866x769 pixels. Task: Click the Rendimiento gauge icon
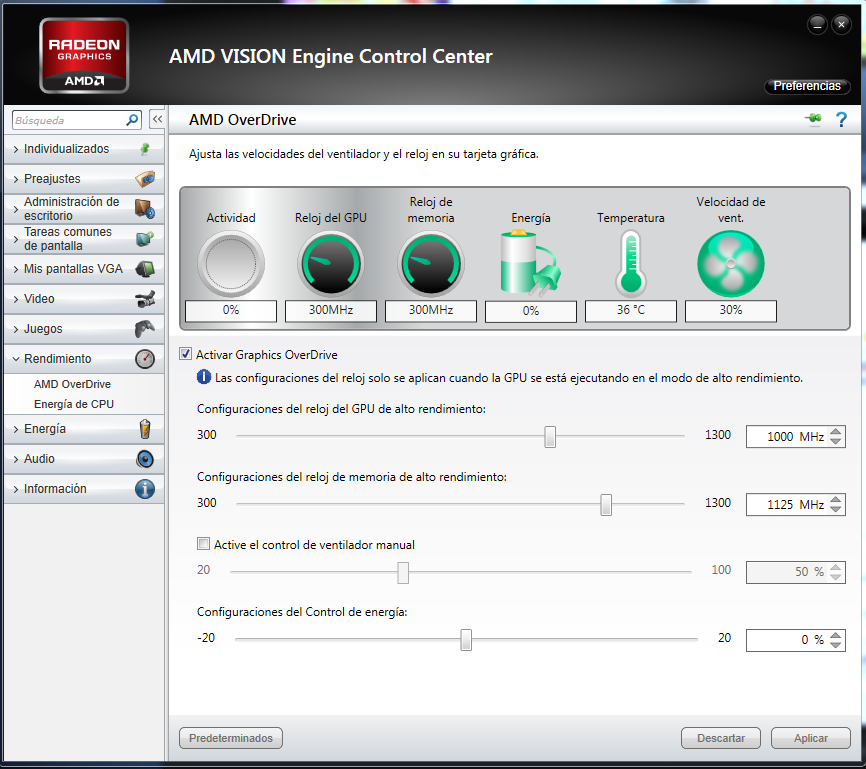tap(145, 359)
